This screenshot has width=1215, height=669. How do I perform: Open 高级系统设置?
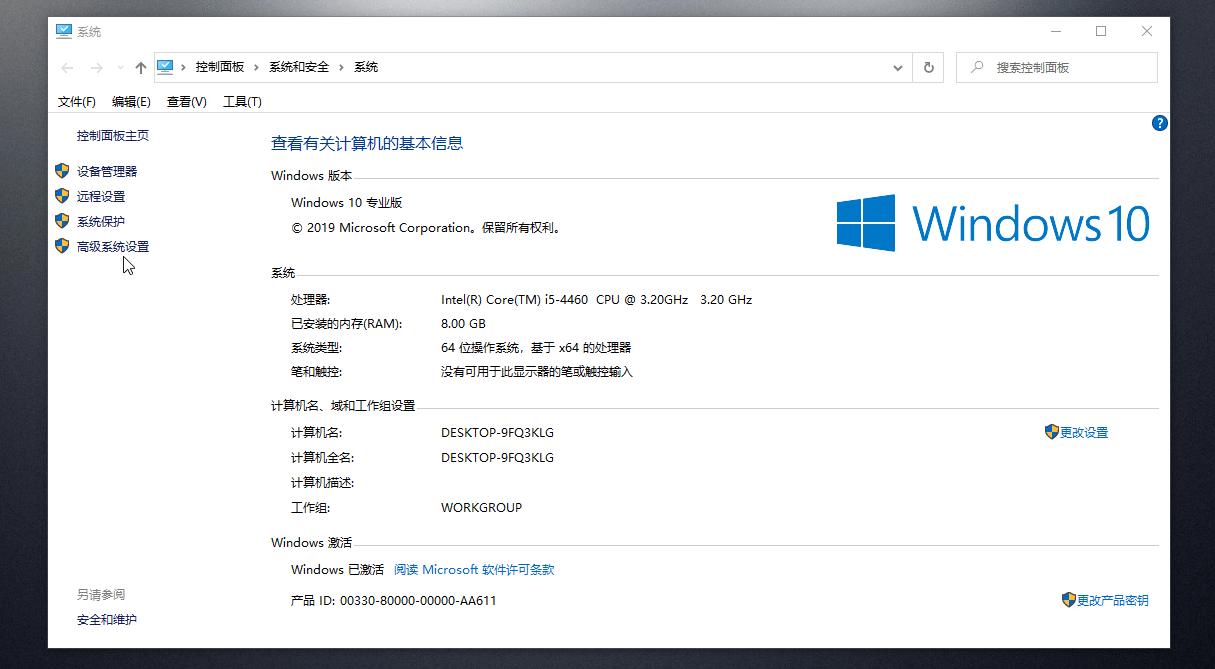tap(113, 246)
